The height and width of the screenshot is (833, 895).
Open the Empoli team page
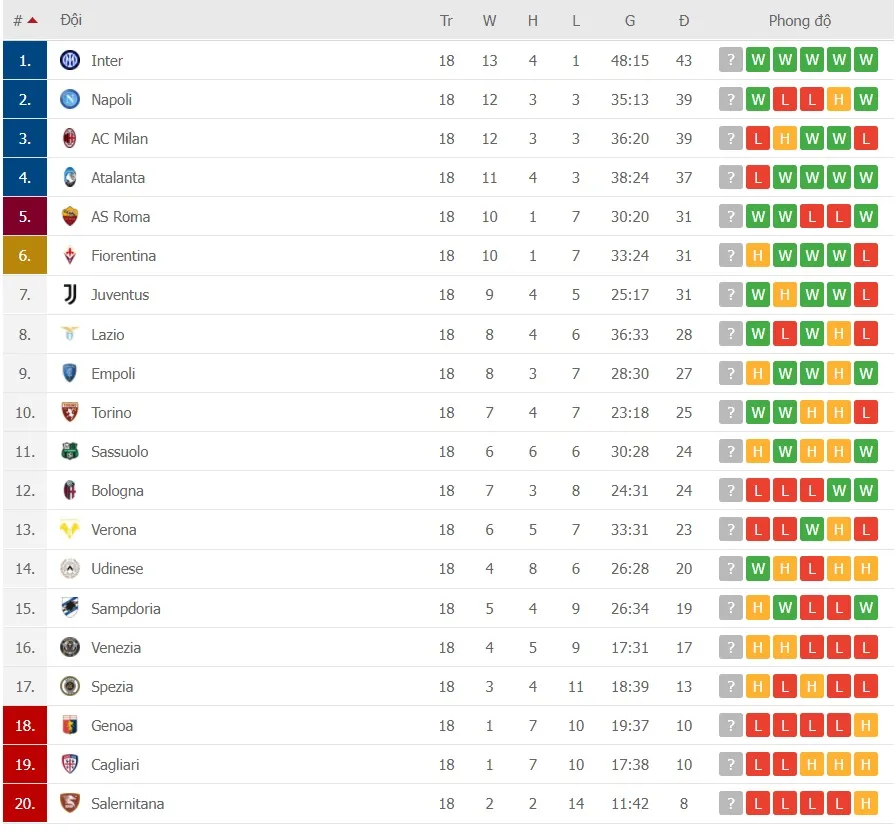click(113, 373)
